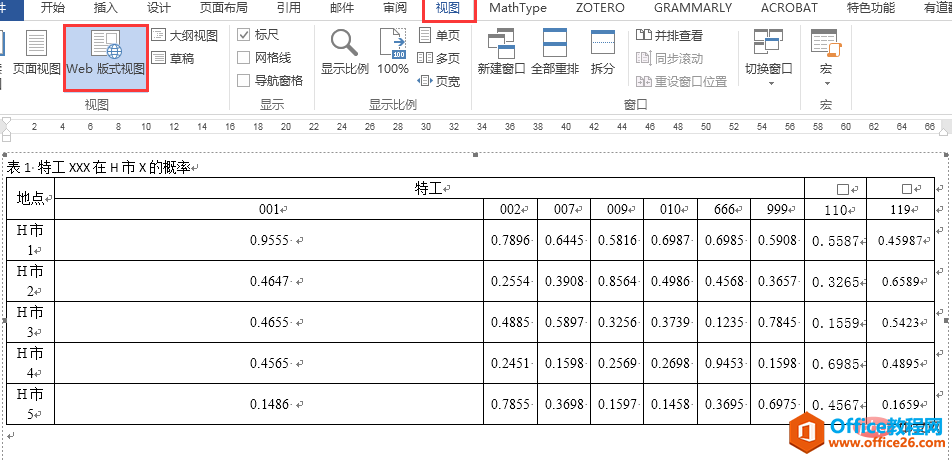Choose 单页 single page view
The height and width of the screenshot is (460, 952).
439,36
